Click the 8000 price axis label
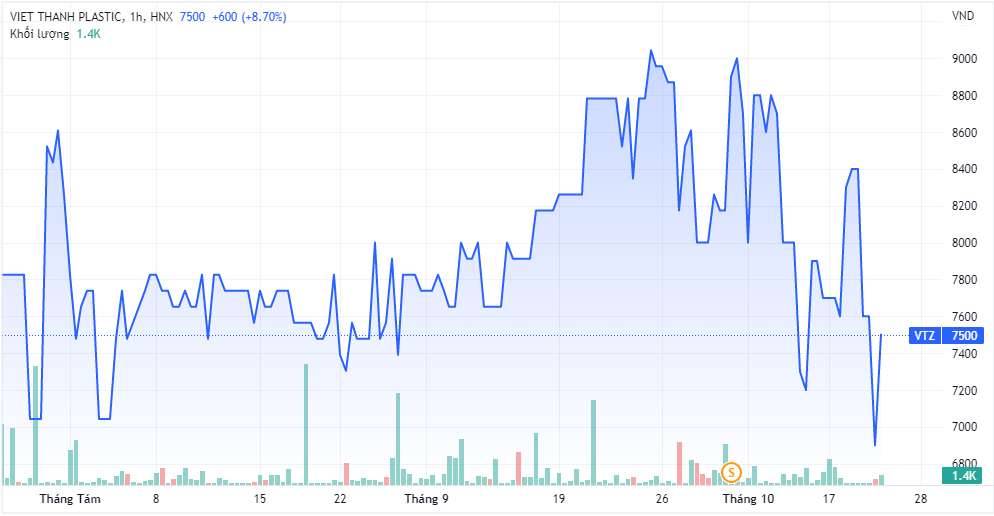 [964, 243]
